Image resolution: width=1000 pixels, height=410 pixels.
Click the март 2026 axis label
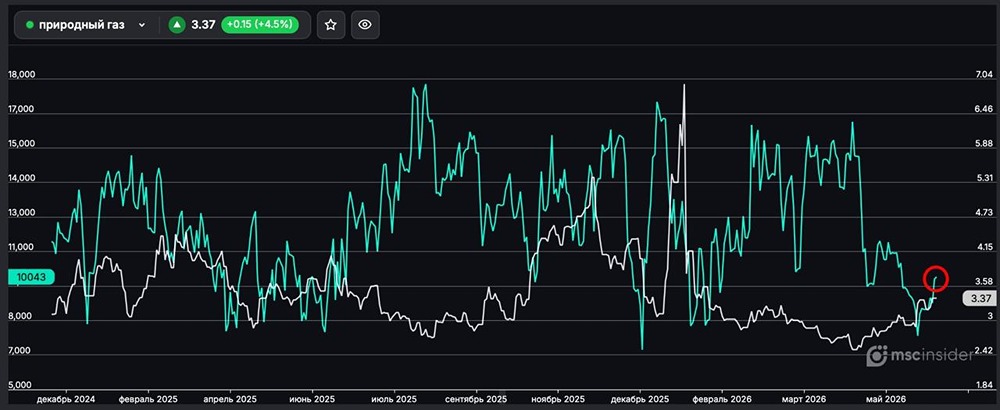click(x=804, y=399)
